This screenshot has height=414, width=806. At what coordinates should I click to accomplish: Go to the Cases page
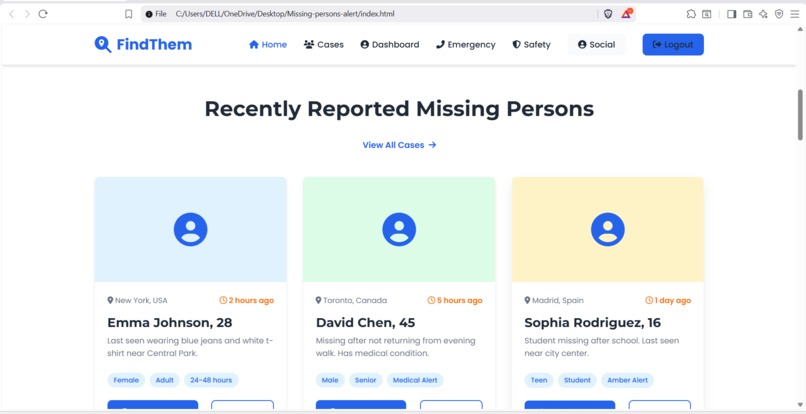click(x=323, y=45)
